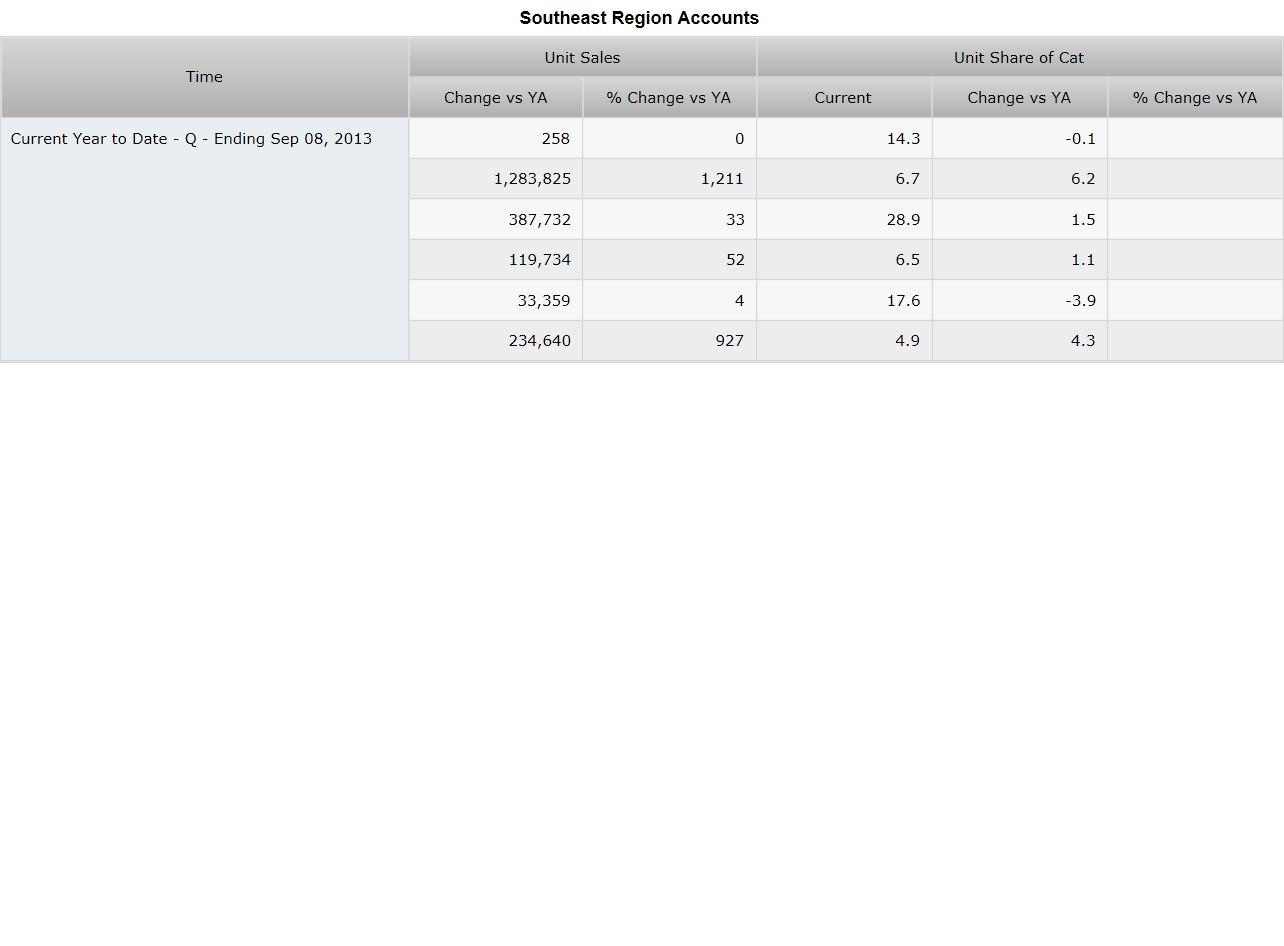
Task: Select the cell with value 33
Action: pos(669,219)
